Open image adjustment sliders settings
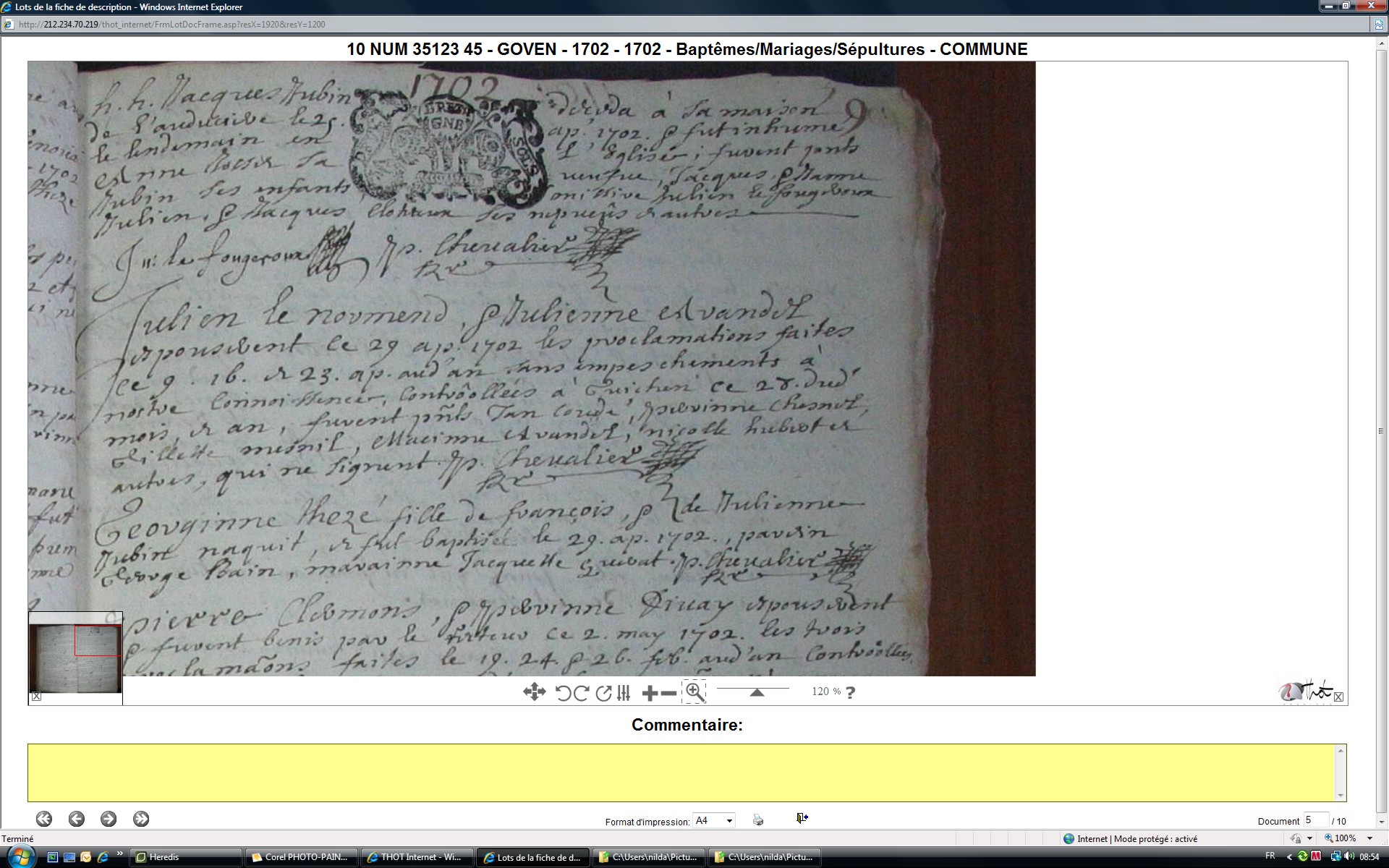Viewport: 1389px width, 868px height. [x=624, y=693]
